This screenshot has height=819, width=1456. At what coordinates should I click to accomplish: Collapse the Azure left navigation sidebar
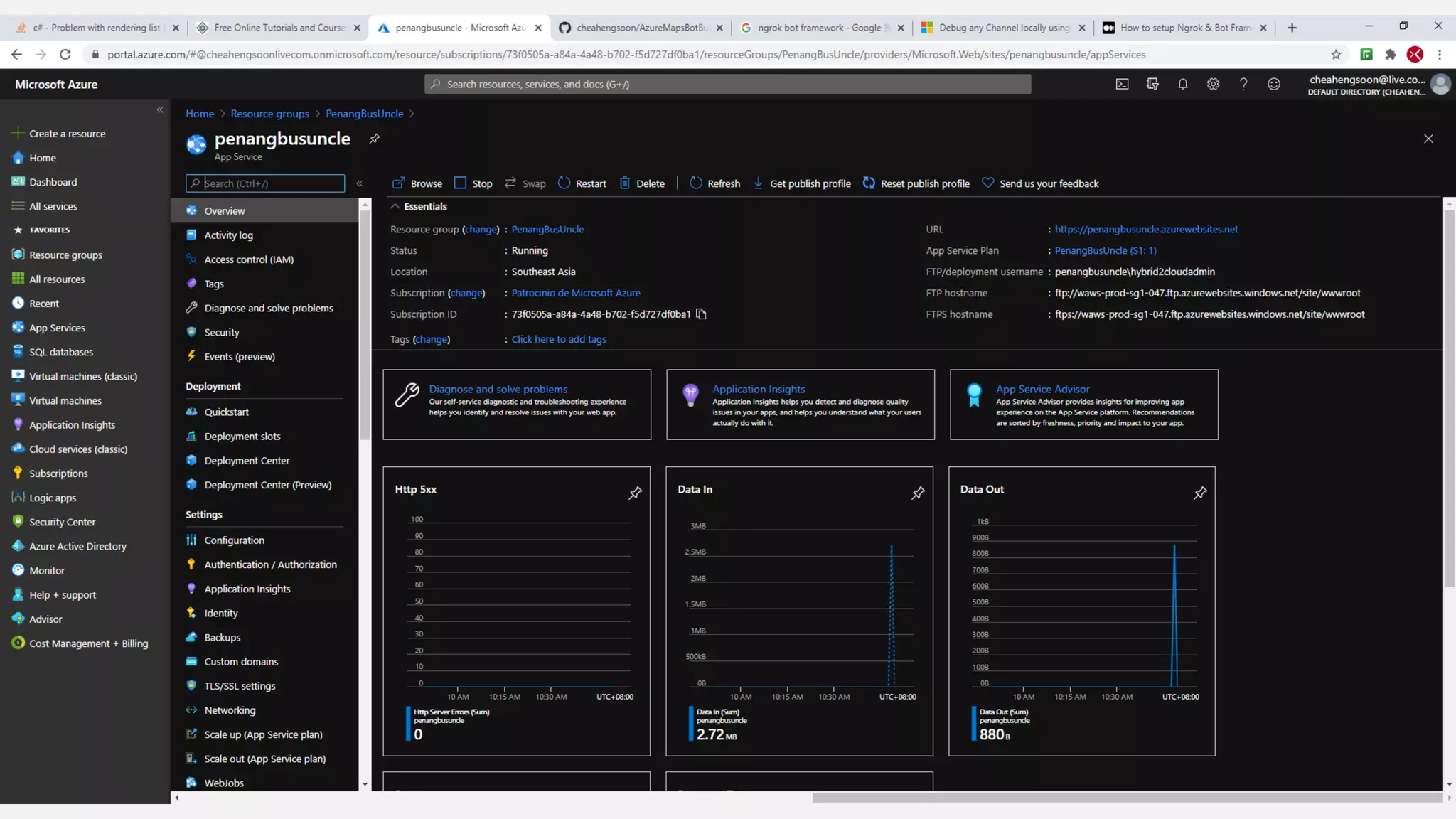(x=160, y=109)
